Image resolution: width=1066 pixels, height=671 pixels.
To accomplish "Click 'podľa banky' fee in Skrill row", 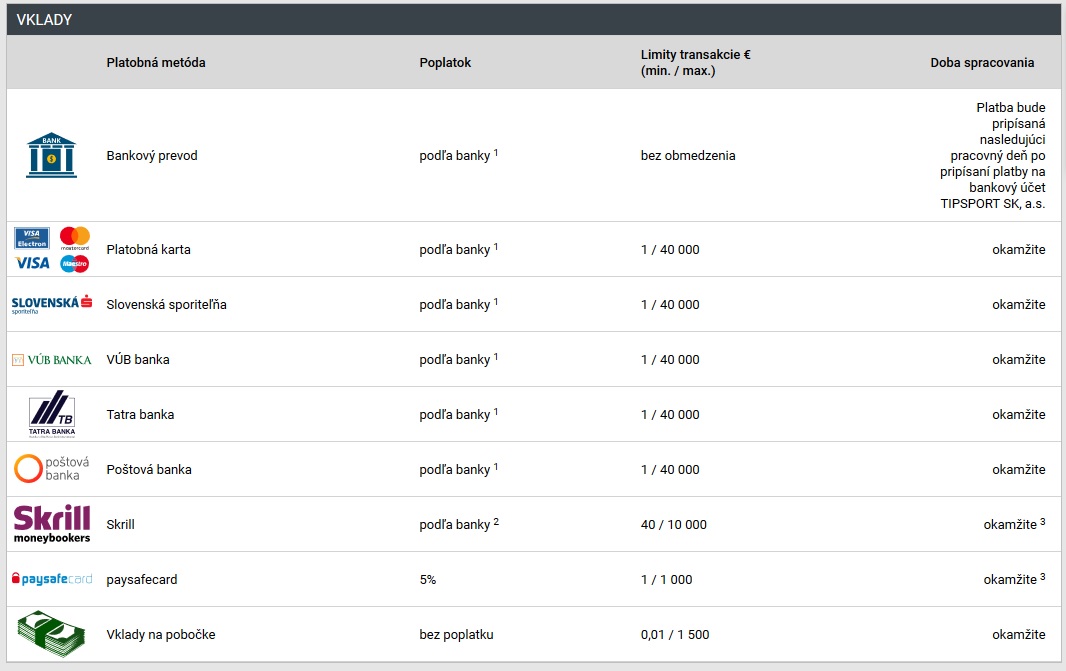I will 459,525.
